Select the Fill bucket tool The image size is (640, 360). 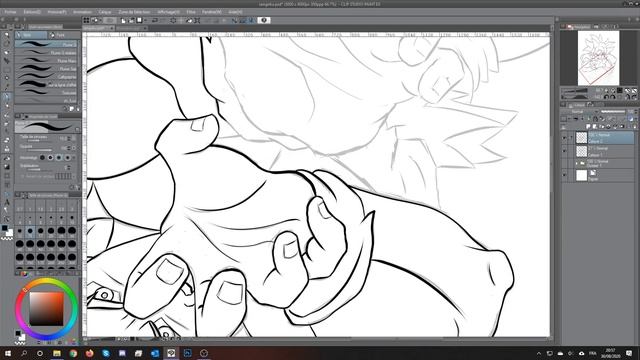click(7, 158)
